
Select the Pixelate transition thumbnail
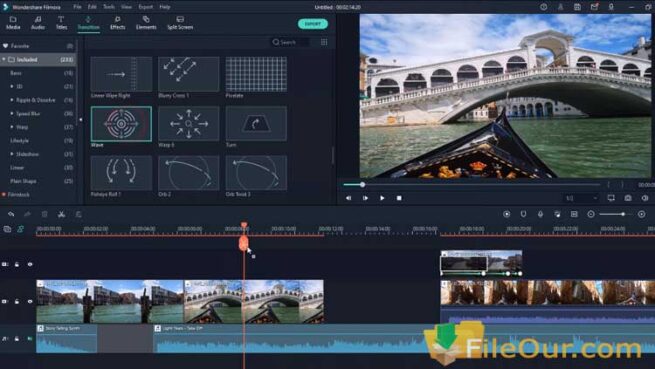coord(256,74)
